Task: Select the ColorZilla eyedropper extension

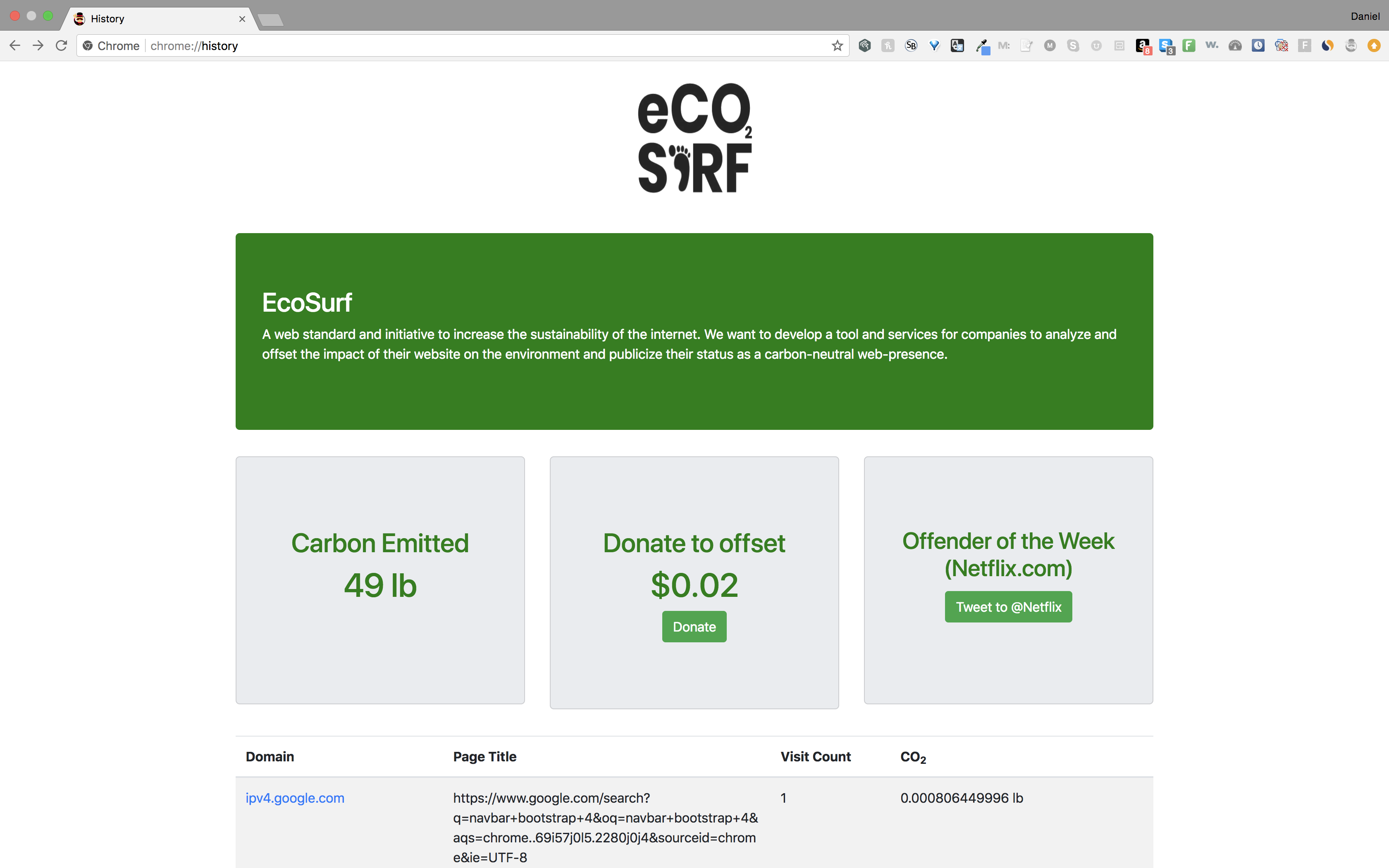Action: (983, 45)
